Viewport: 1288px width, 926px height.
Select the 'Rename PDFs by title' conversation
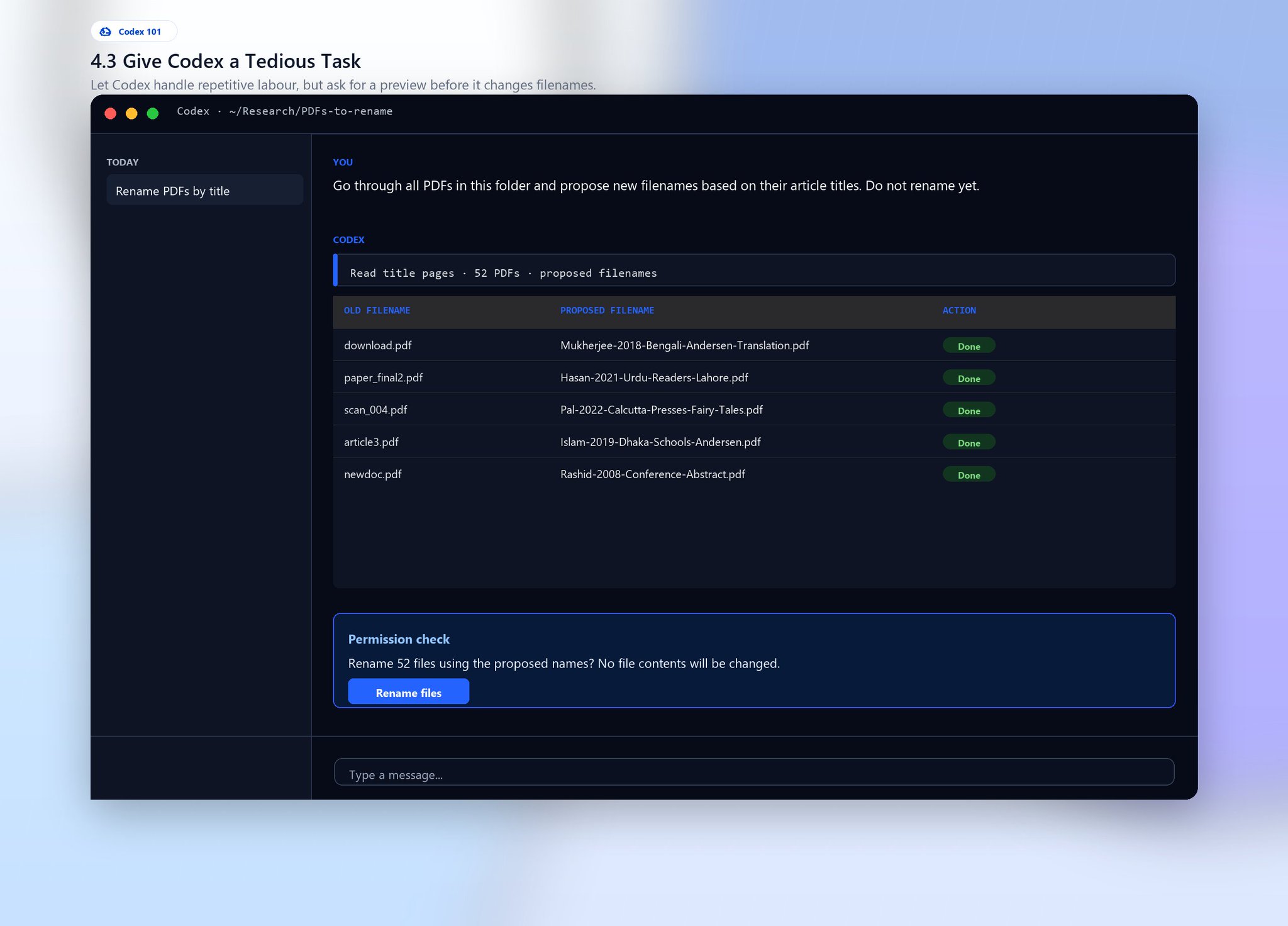point(204,190)
